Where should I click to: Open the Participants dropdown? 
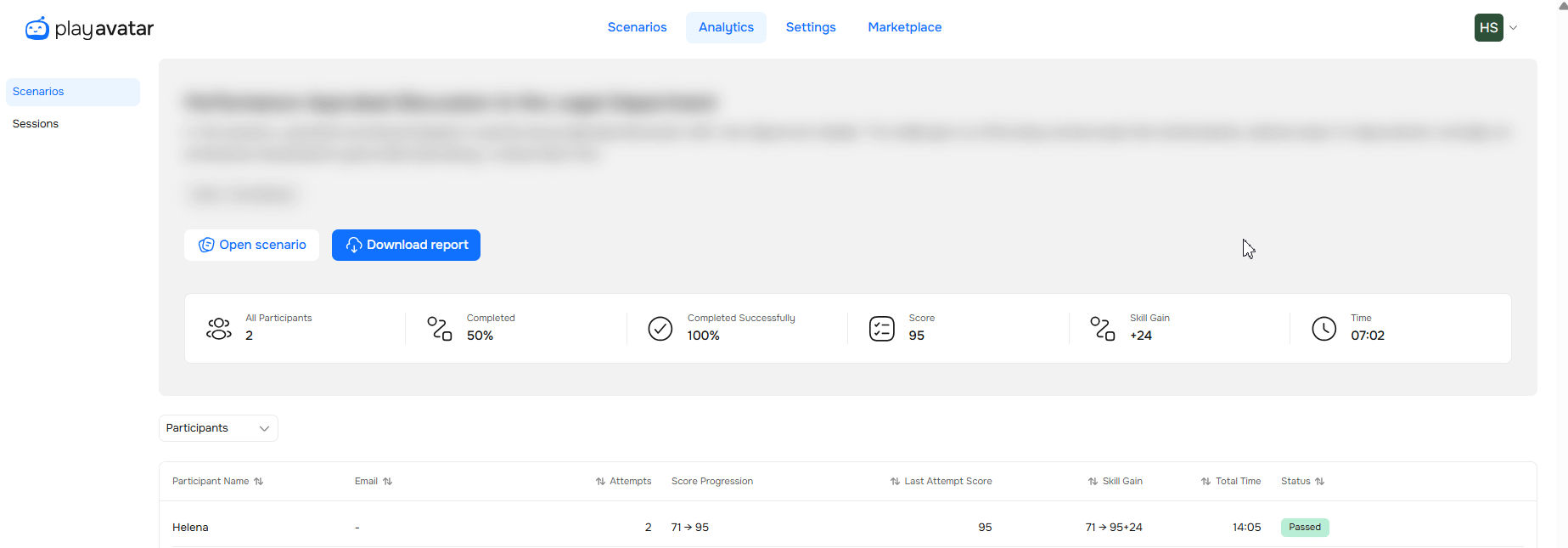click(x=218, y=428)
